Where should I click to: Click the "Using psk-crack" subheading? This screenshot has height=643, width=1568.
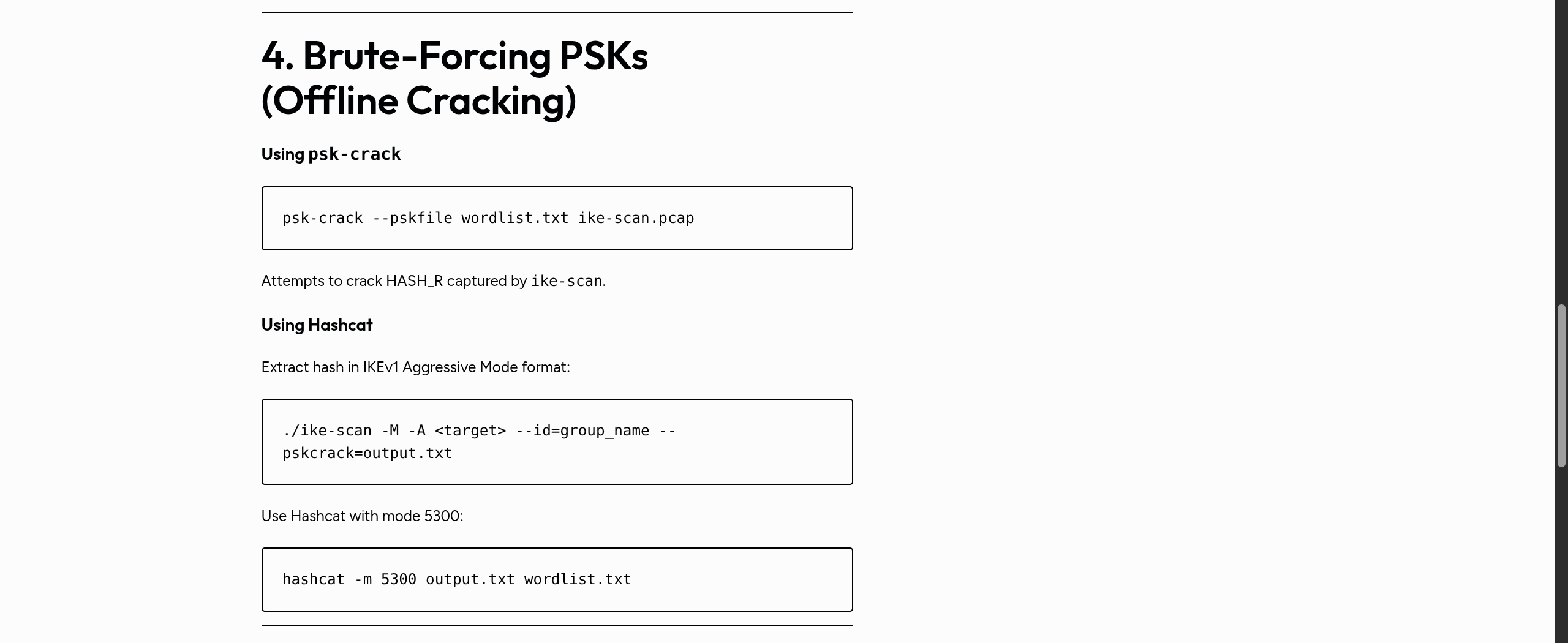[331, 154]
